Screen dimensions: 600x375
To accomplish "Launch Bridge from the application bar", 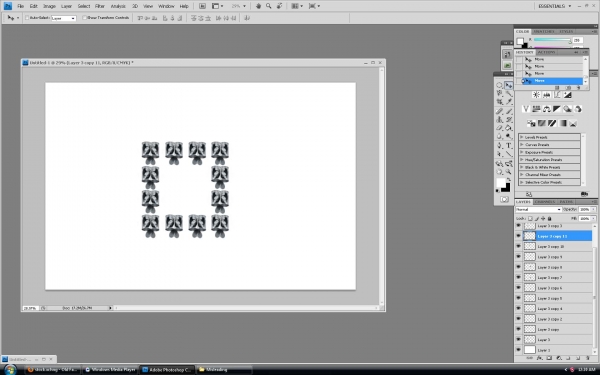I will click(x=202, y=6).
